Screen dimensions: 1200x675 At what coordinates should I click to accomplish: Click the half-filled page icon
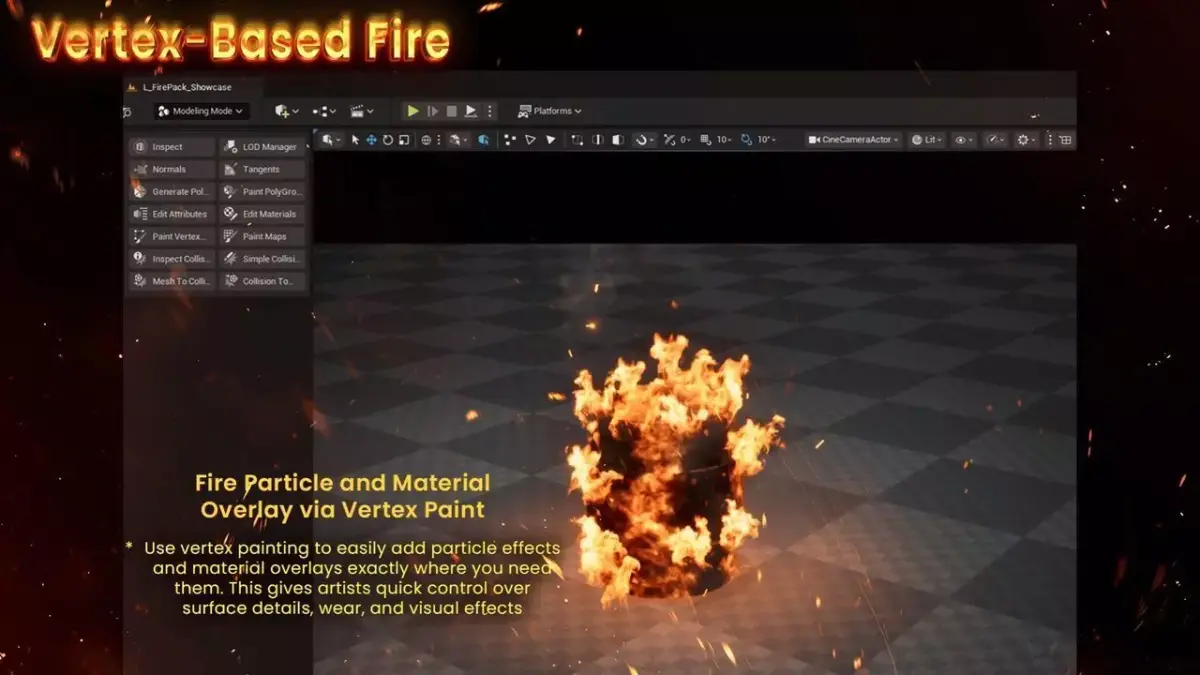(618, 140)
